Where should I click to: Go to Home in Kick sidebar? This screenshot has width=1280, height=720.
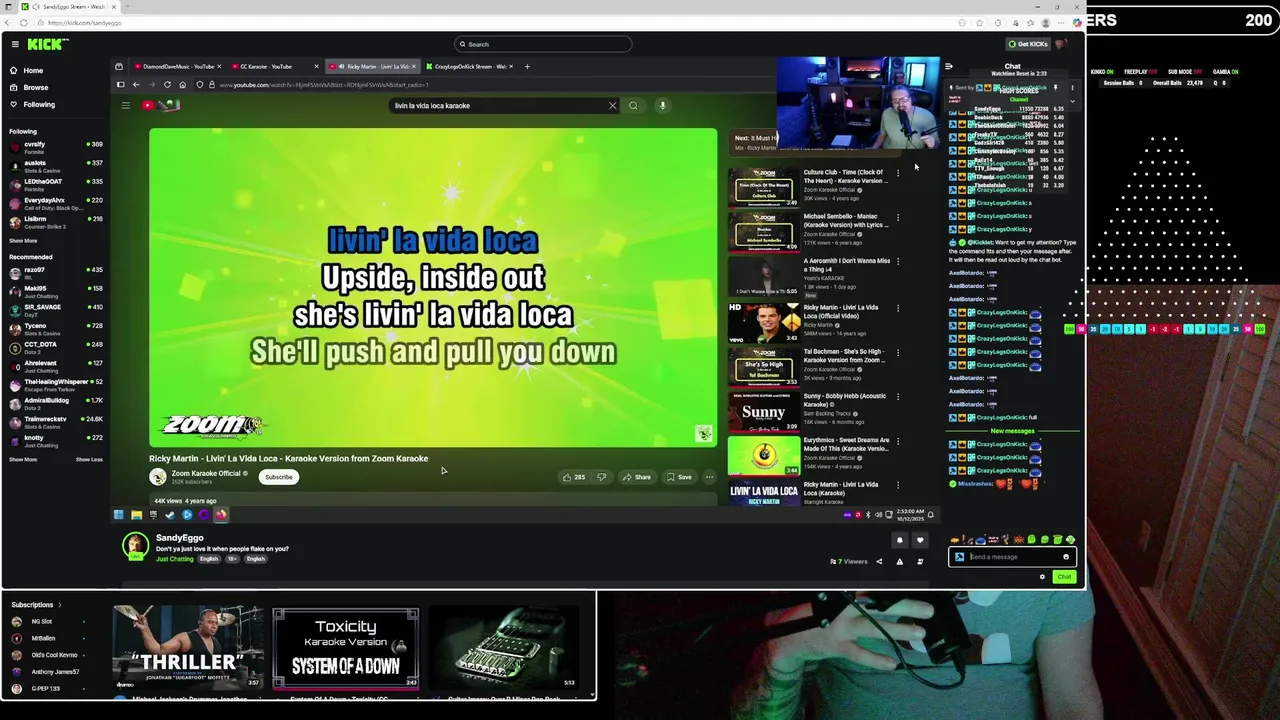pyautogui.click(x=33, y=71)
